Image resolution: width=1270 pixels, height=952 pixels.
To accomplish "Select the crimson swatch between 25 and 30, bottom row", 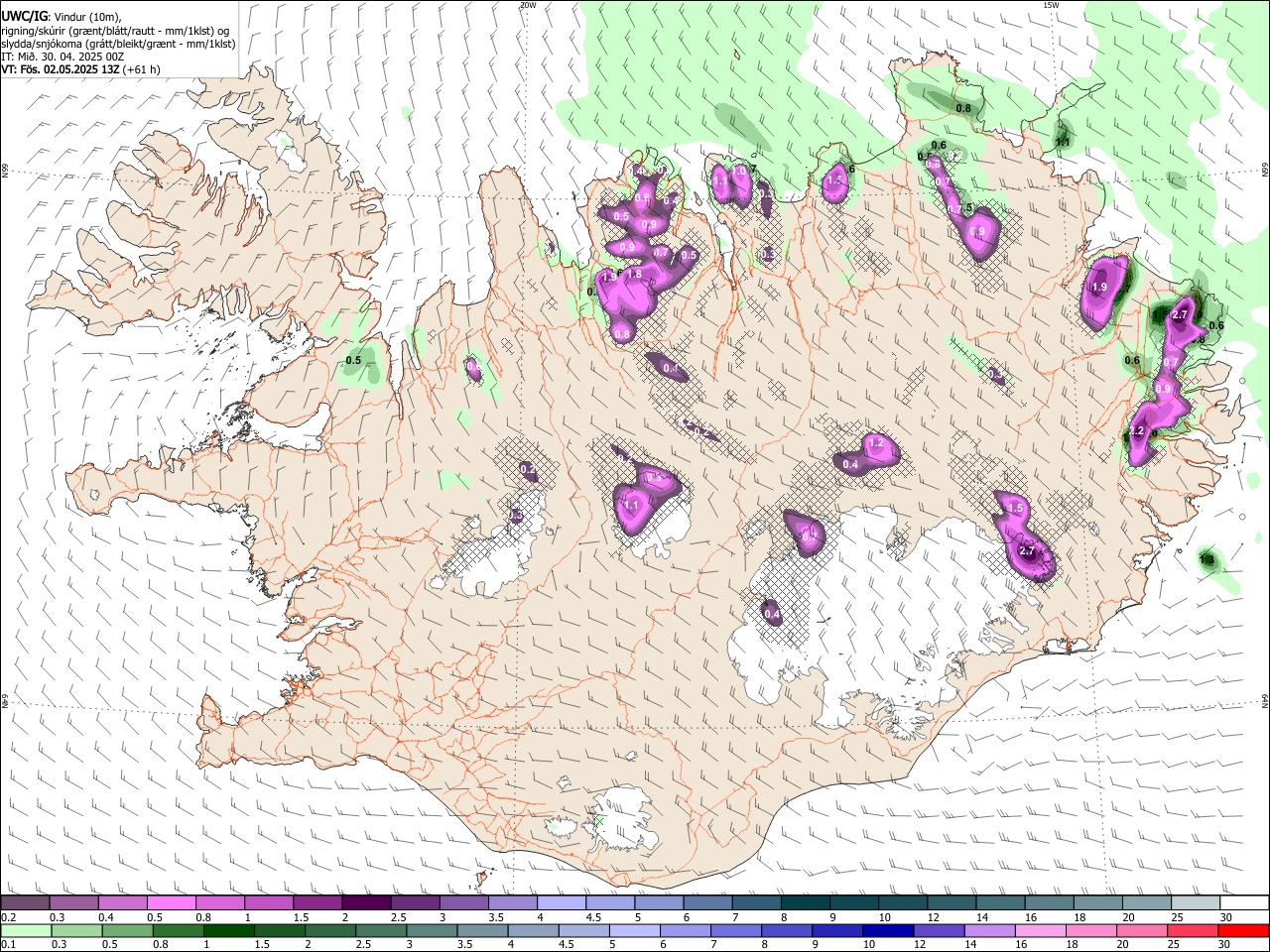I will [x=1193, y=930].
